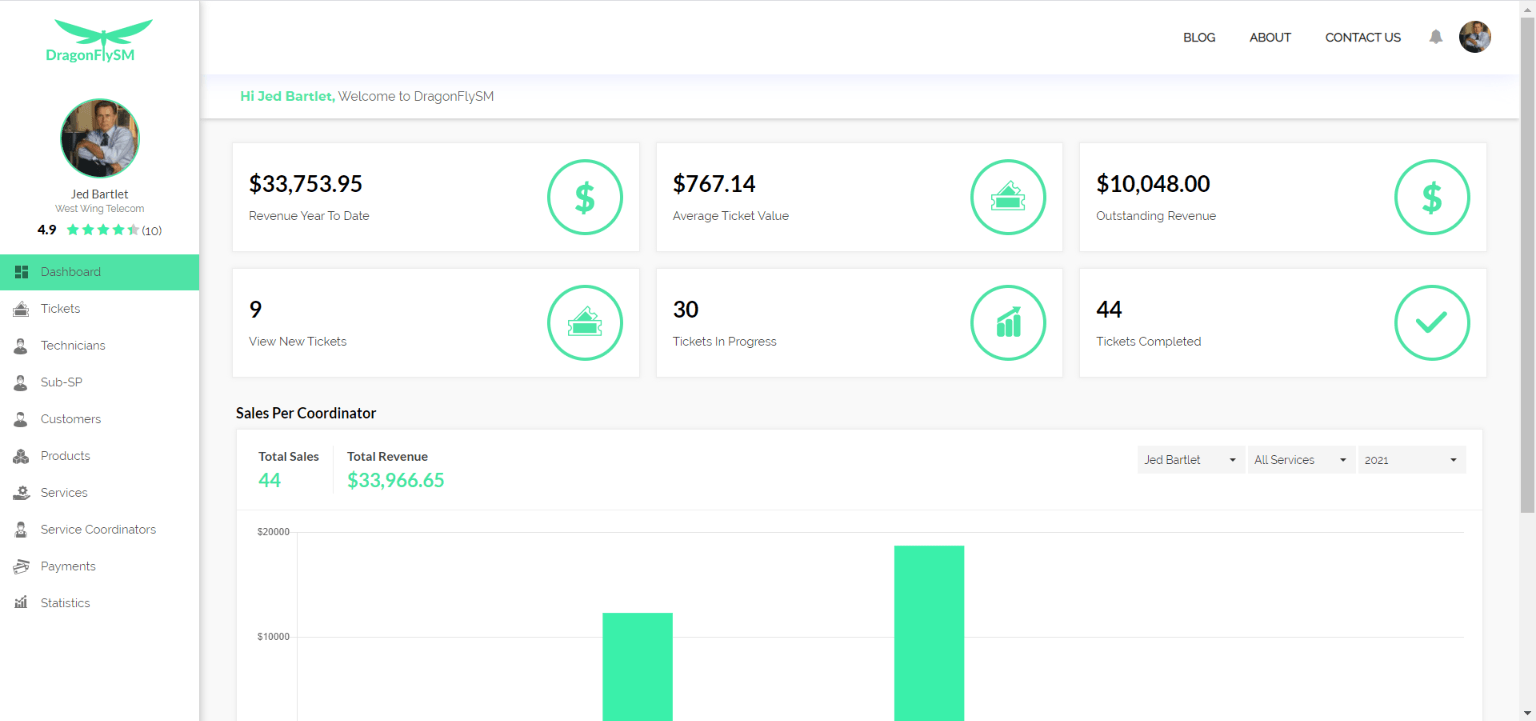
Task: Click the Dashboard grid icon
Action: (21, 272)
